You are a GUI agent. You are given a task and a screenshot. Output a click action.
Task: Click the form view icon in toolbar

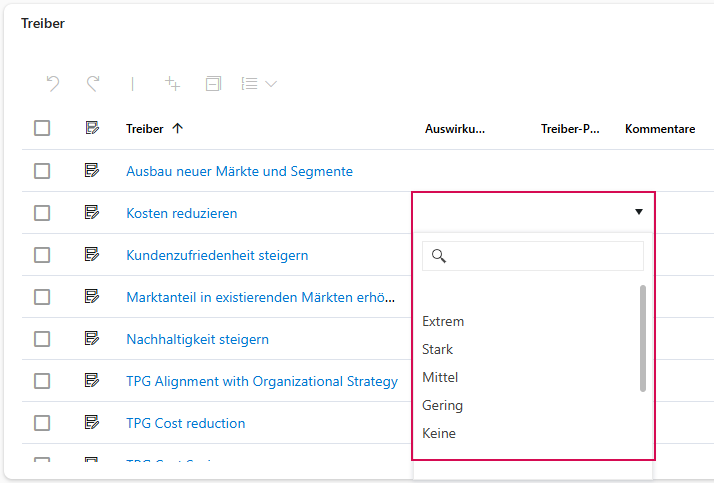pos(213,84)
